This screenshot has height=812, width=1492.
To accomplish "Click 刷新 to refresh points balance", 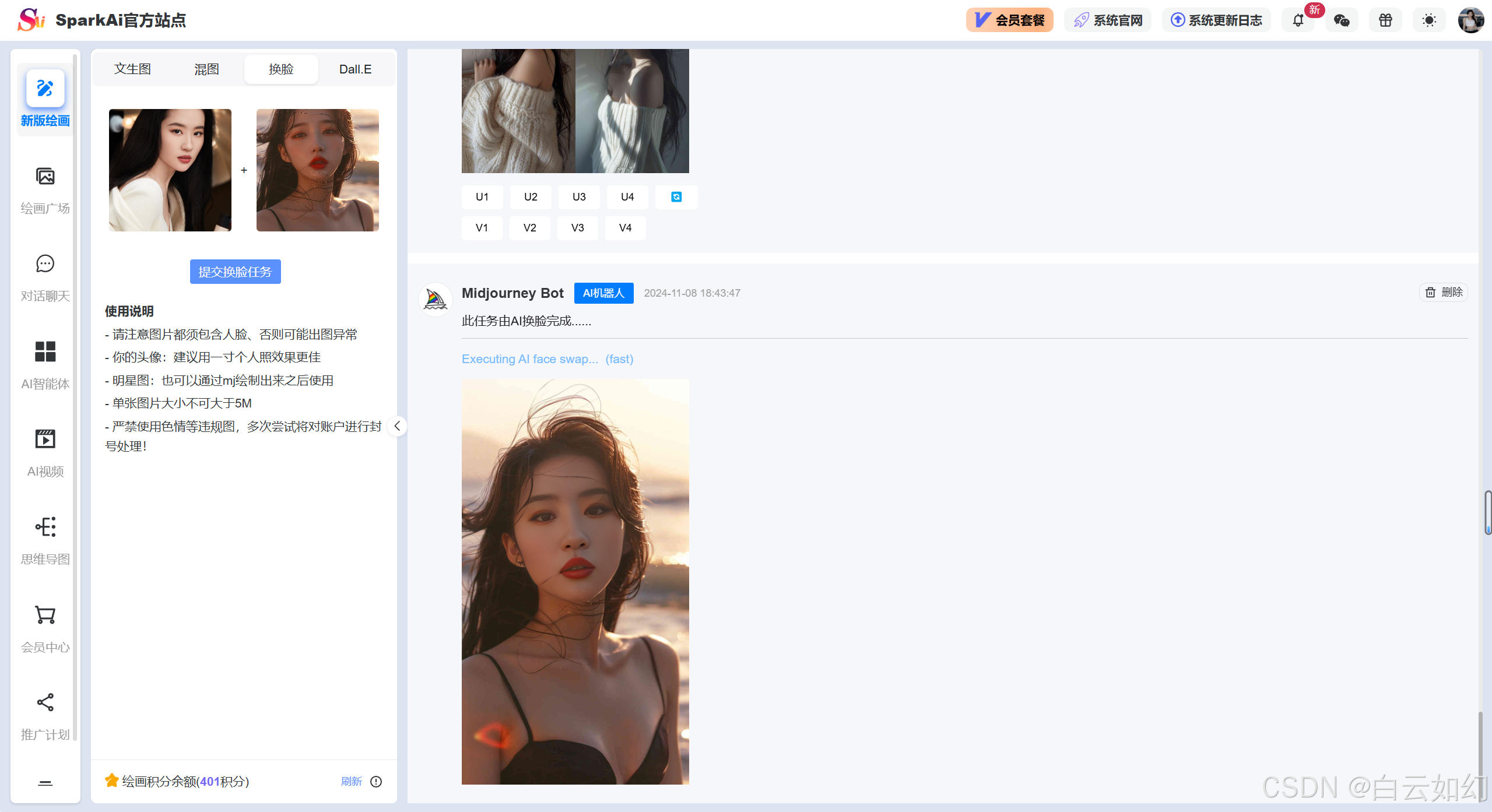I will click(351, 781).
